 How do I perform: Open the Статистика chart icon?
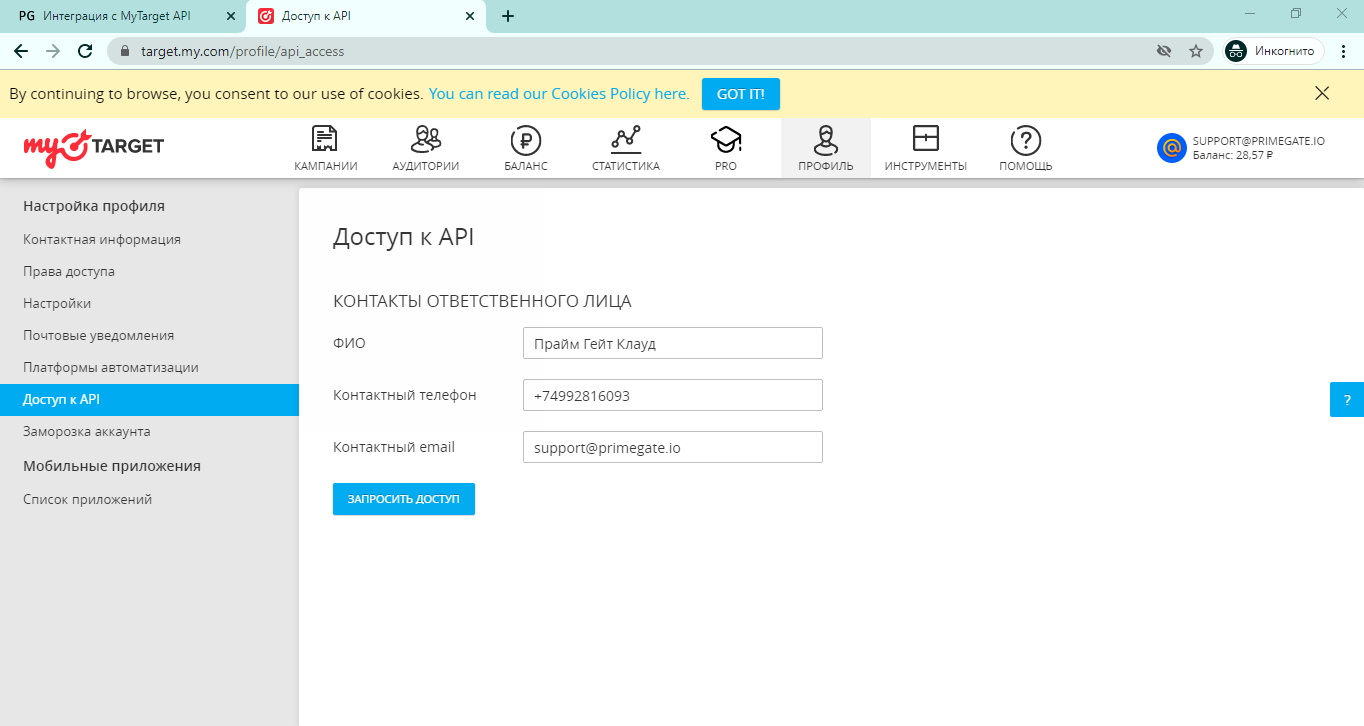click(625, 139)
